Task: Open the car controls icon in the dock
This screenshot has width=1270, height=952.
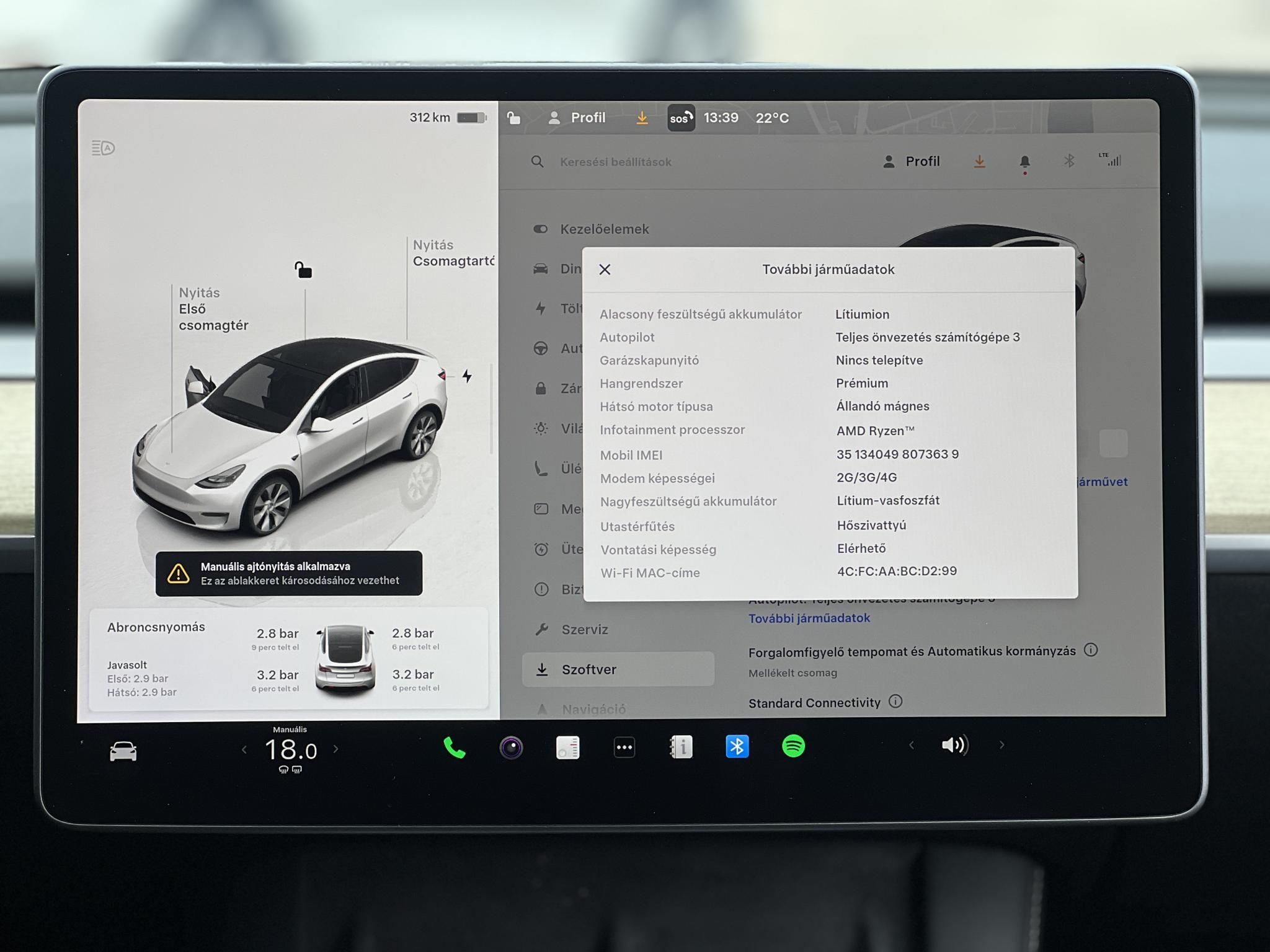Action: [x=123, y=751]
